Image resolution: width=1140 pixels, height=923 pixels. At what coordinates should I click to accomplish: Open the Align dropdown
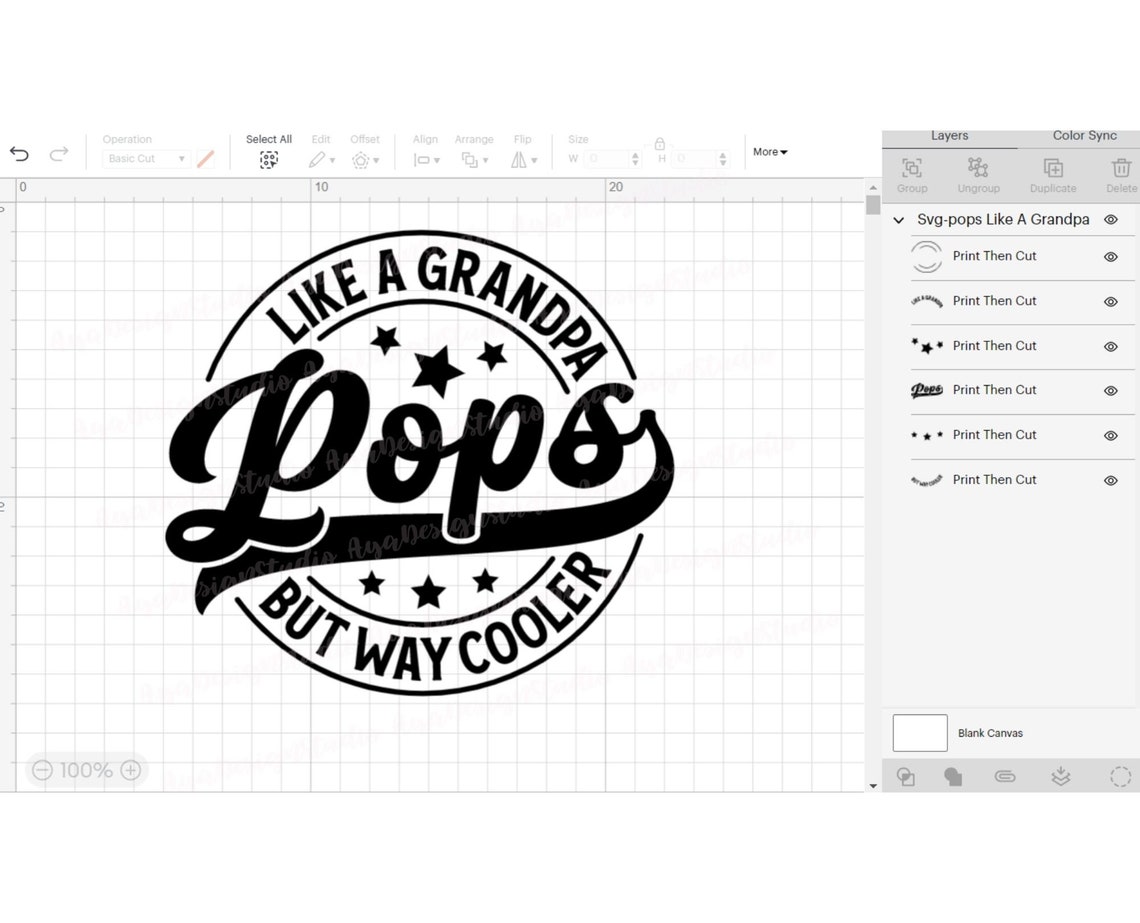click(426, 160)
